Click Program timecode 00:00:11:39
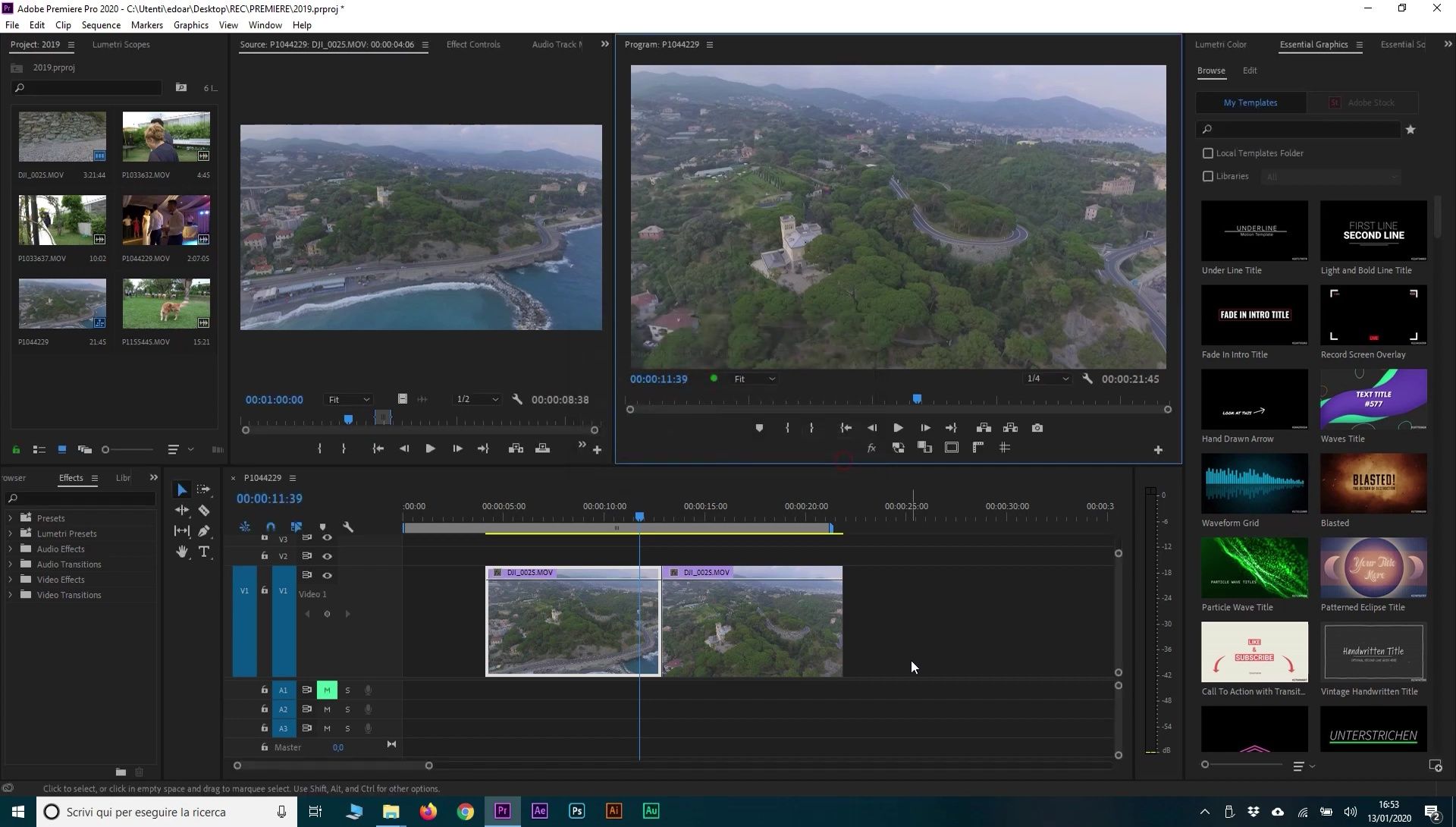 tap(658, 379)
